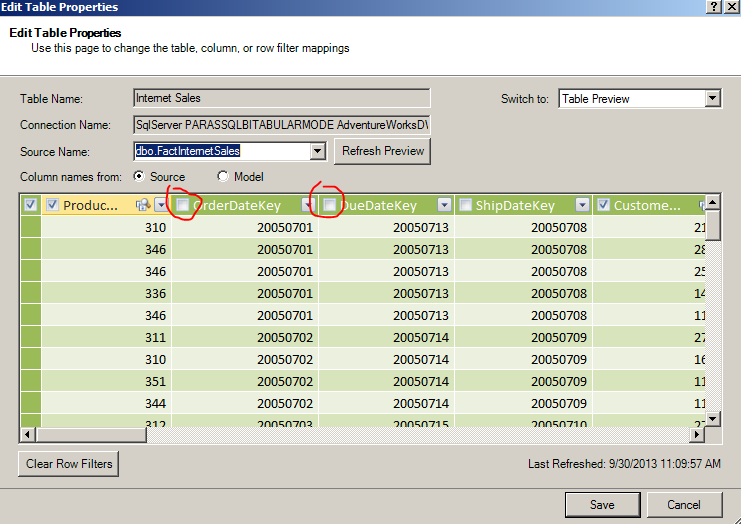741x524 pixels.
Task: Click the Refresh Preview button
Action: 382,151
